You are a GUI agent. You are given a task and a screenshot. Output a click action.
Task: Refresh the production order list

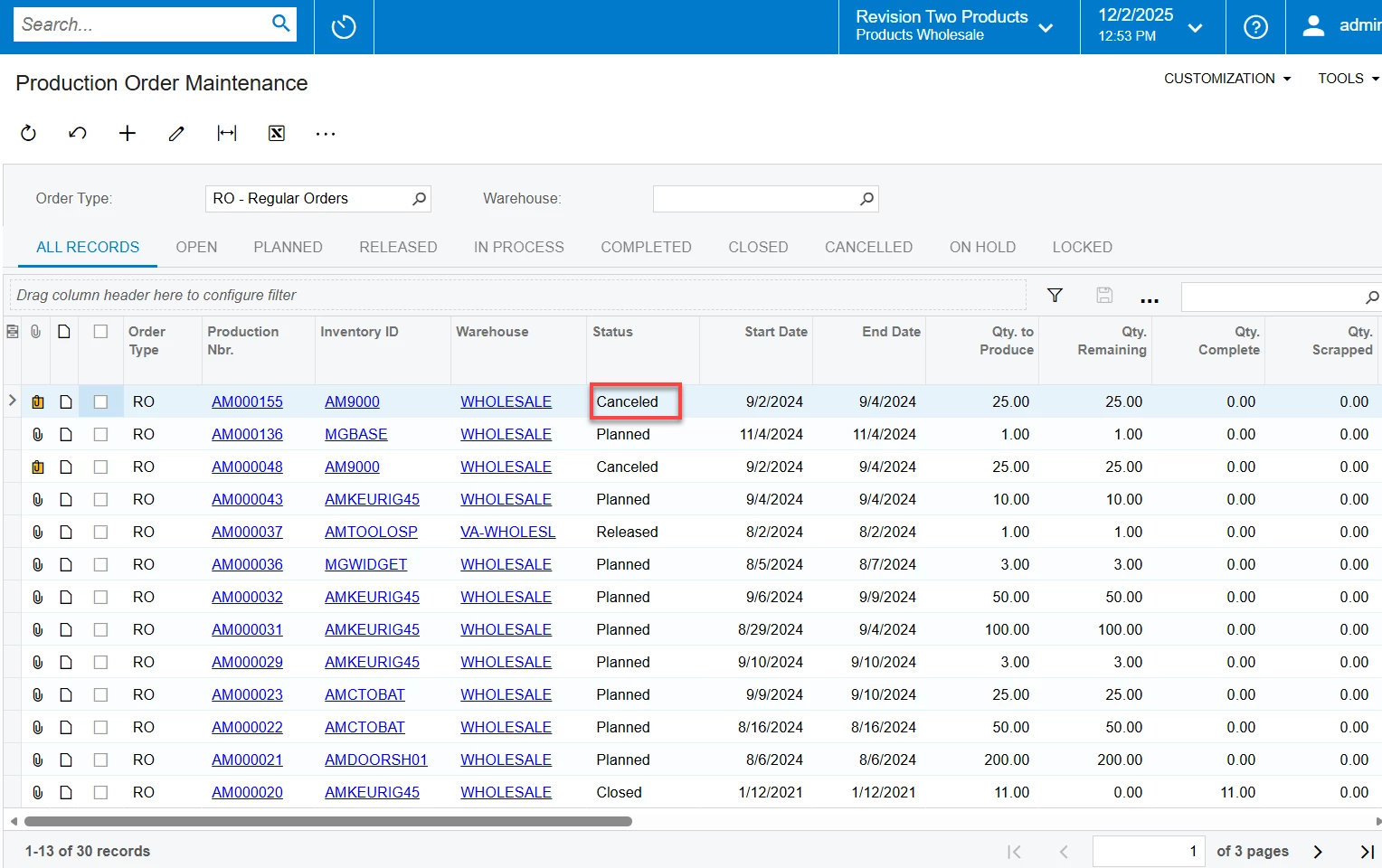tap(29, 134)
